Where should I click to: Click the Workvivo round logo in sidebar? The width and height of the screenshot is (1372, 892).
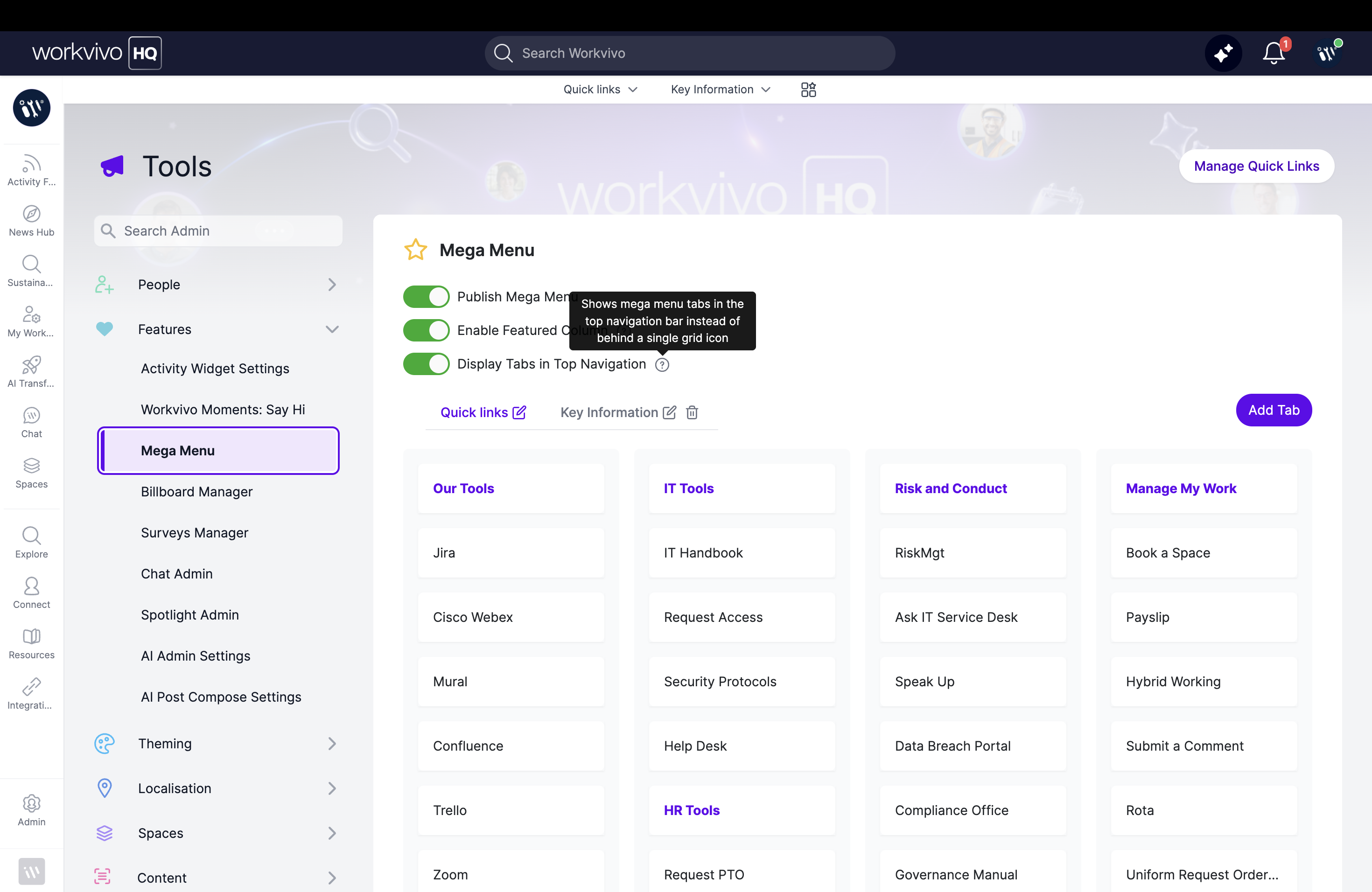coord(32,108)
